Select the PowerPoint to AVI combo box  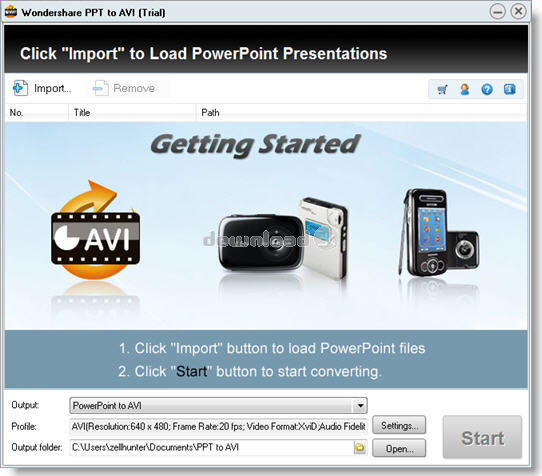[x=218, y=405]
